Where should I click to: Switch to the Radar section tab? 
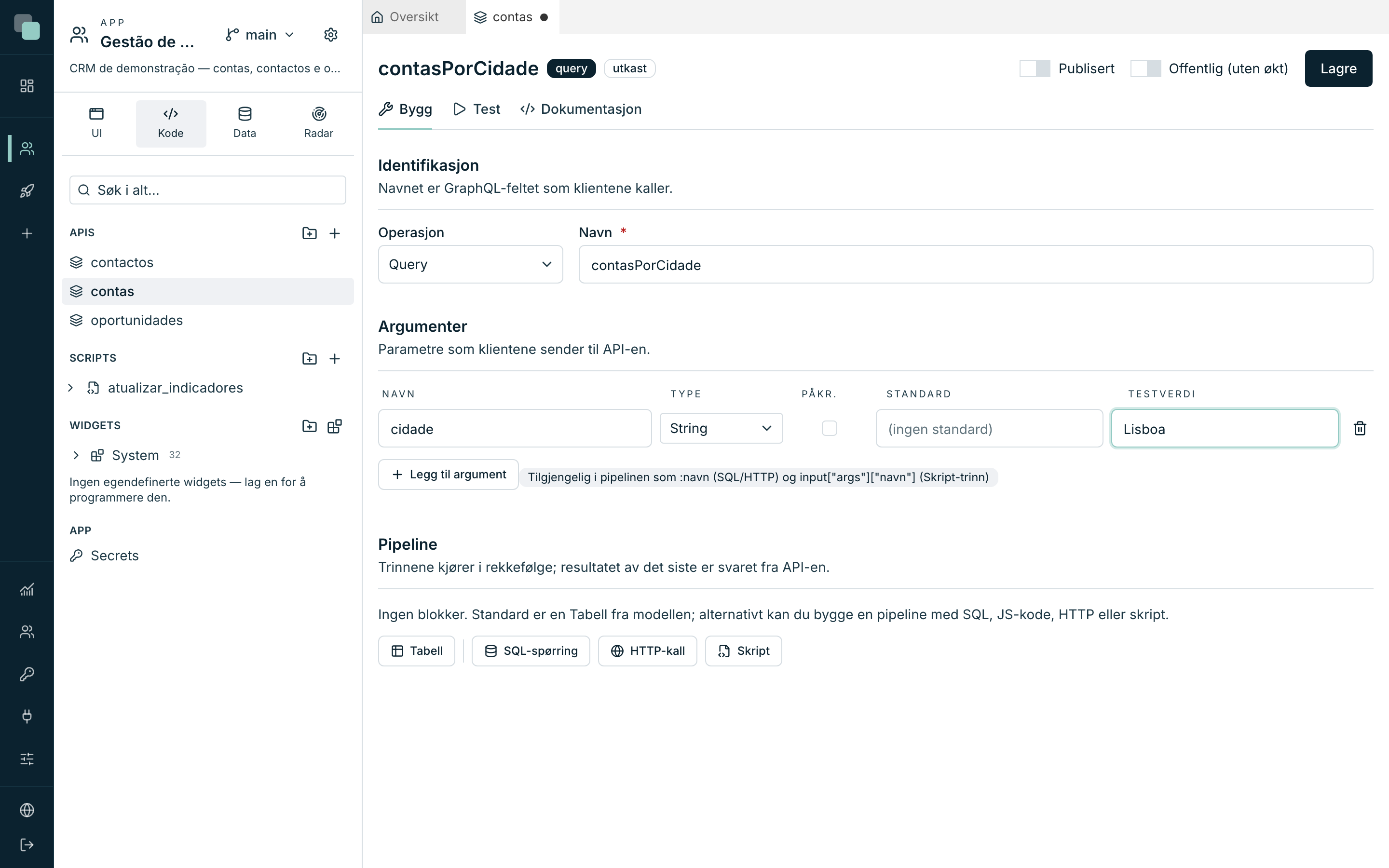coord(318,123)
